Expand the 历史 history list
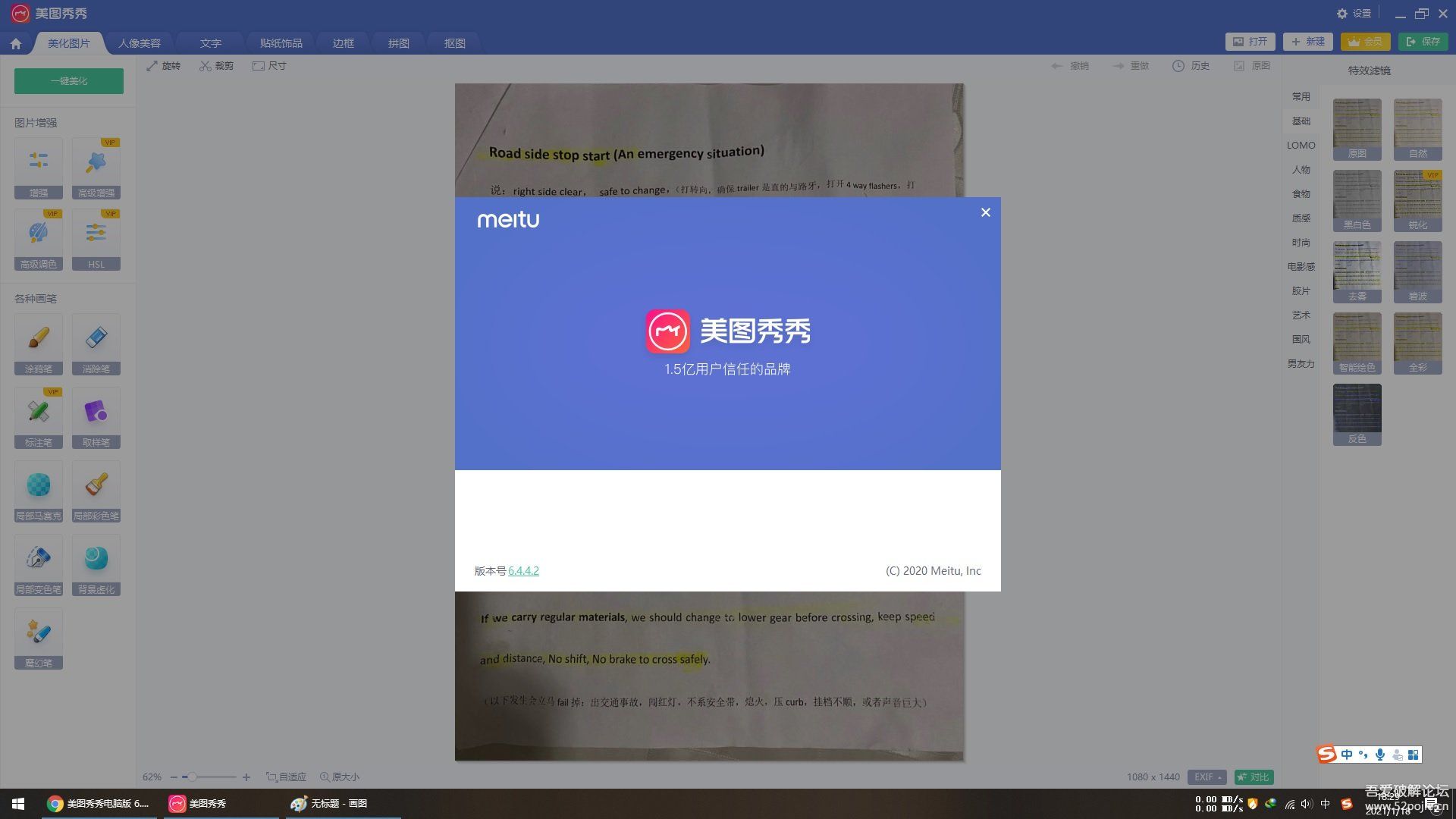The image size is (1456, 819). (1191, 66)
